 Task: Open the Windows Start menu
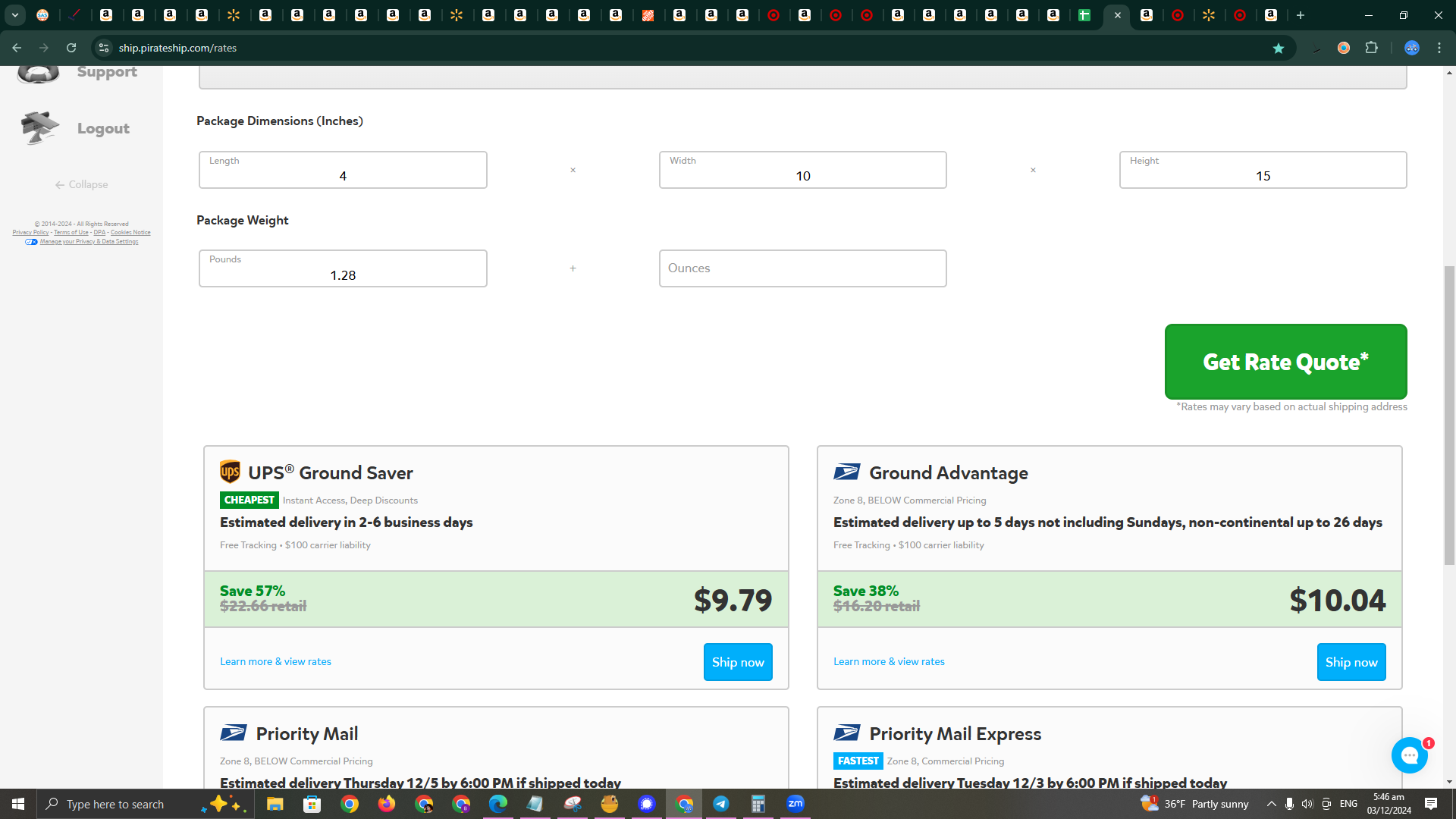point(18,804)
